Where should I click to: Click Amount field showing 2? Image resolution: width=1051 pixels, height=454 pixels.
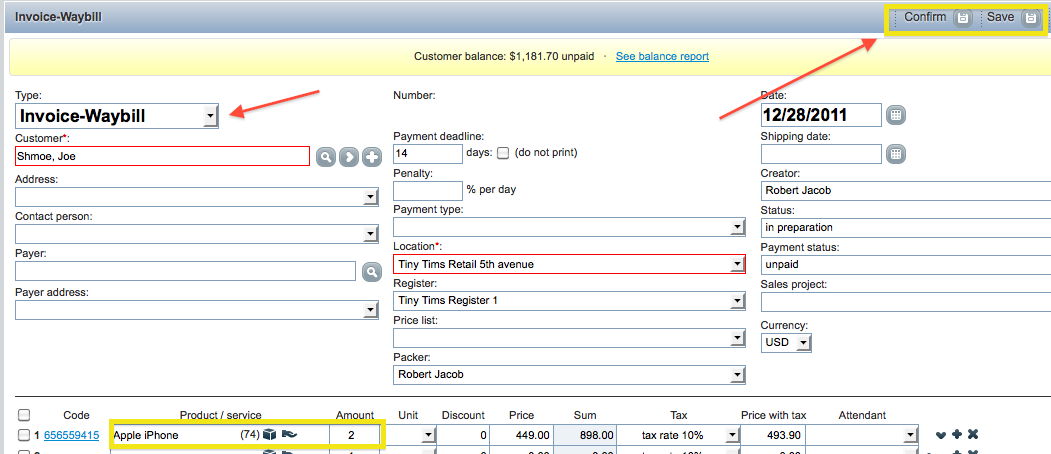[x=355, y=435]
